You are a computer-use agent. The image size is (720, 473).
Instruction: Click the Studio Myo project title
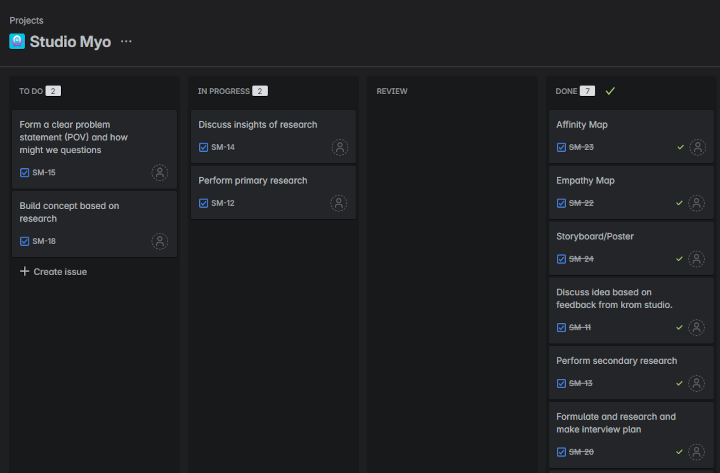click(70, 41)
